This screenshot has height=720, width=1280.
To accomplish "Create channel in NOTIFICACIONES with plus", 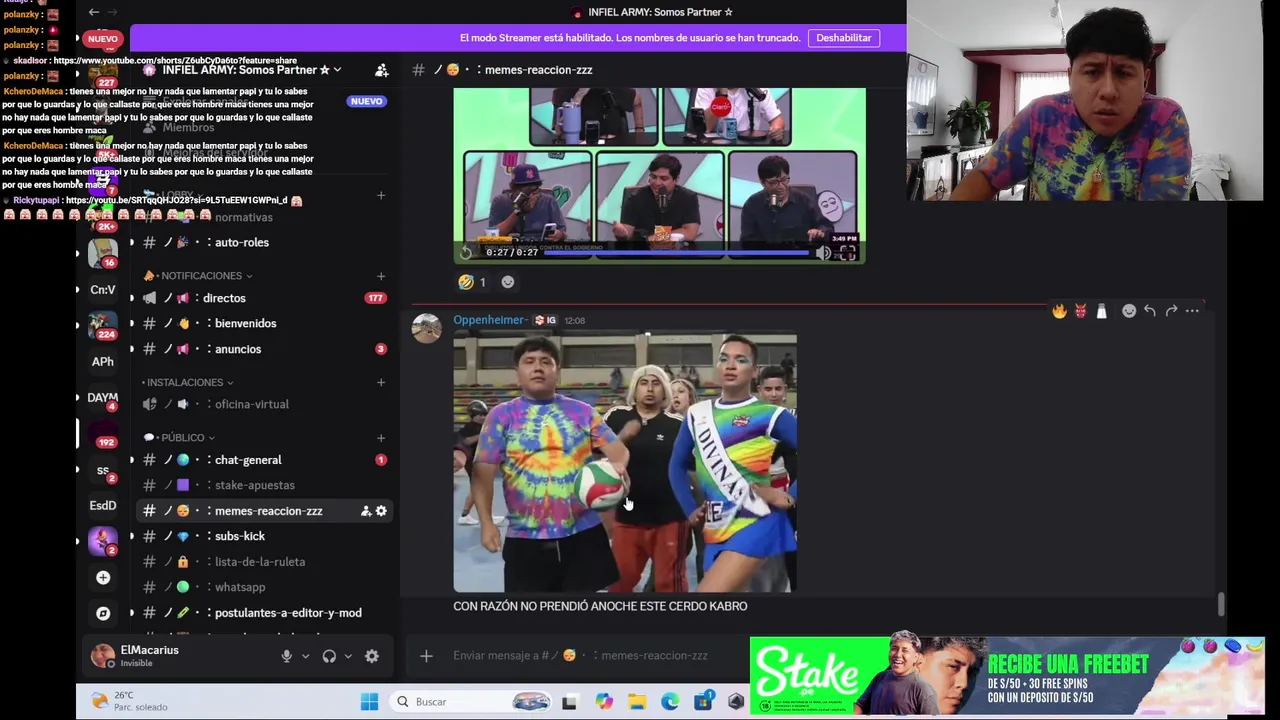I will [381, 276].
